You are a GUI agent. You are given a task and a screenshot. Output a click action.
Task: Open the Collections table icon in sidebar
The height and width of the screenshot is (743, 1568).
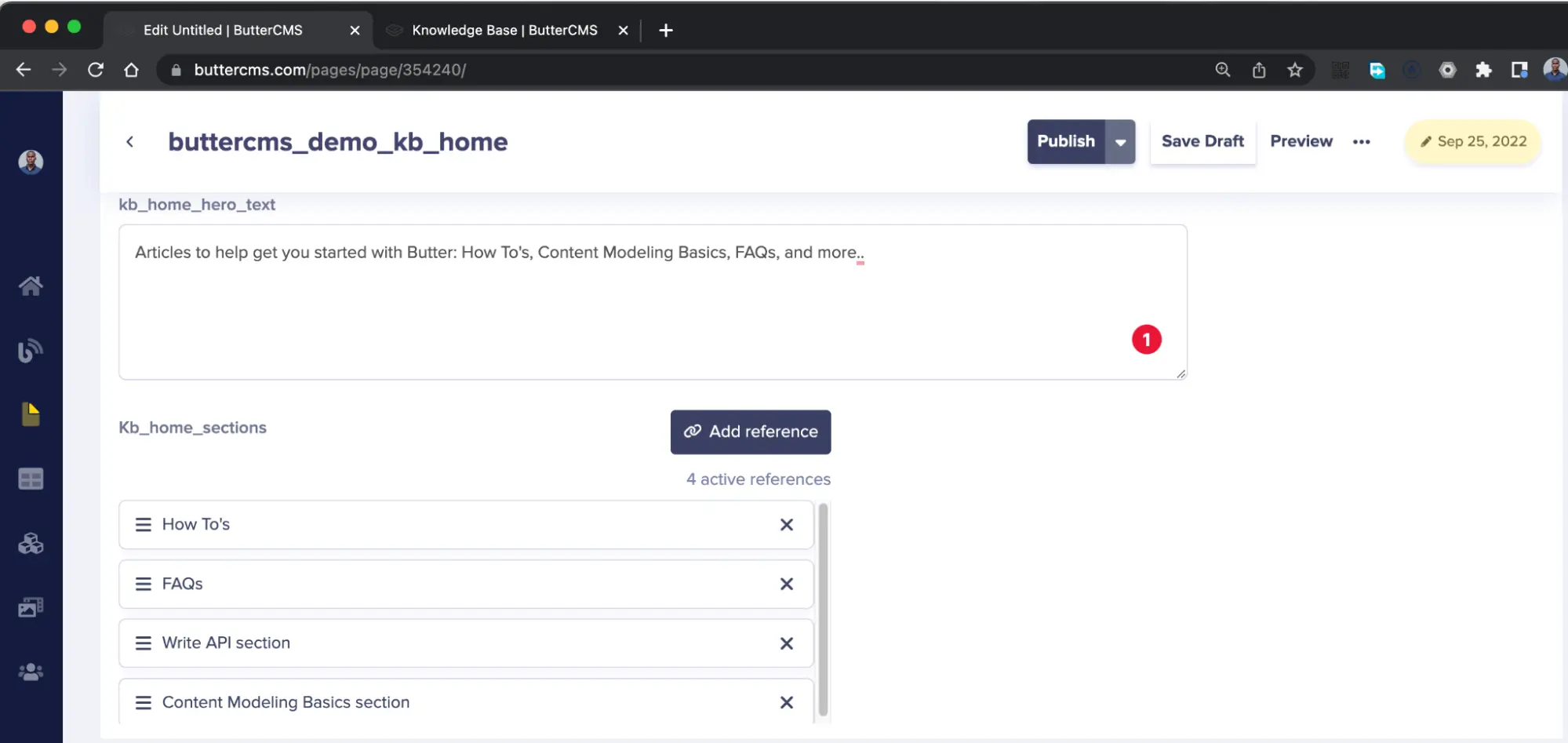coord(31,479)
